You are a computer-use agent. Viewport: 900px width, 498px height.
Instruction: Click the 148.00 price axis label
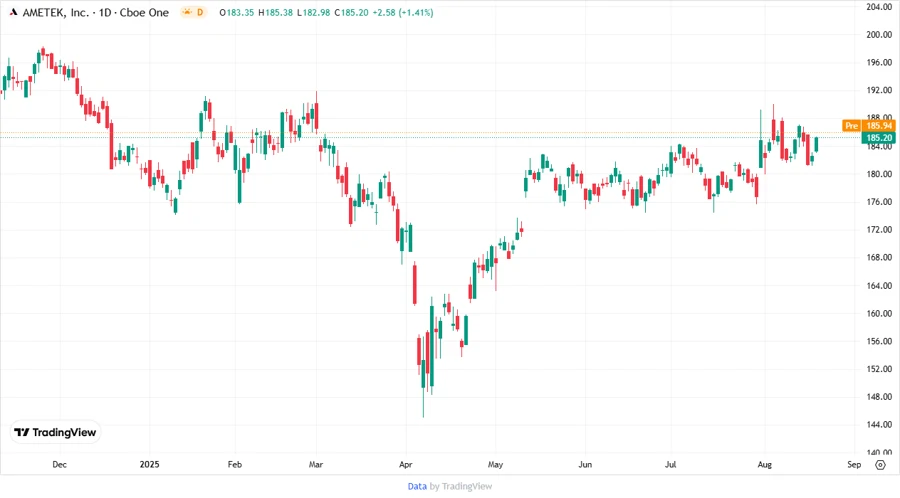tap(879, 397)
